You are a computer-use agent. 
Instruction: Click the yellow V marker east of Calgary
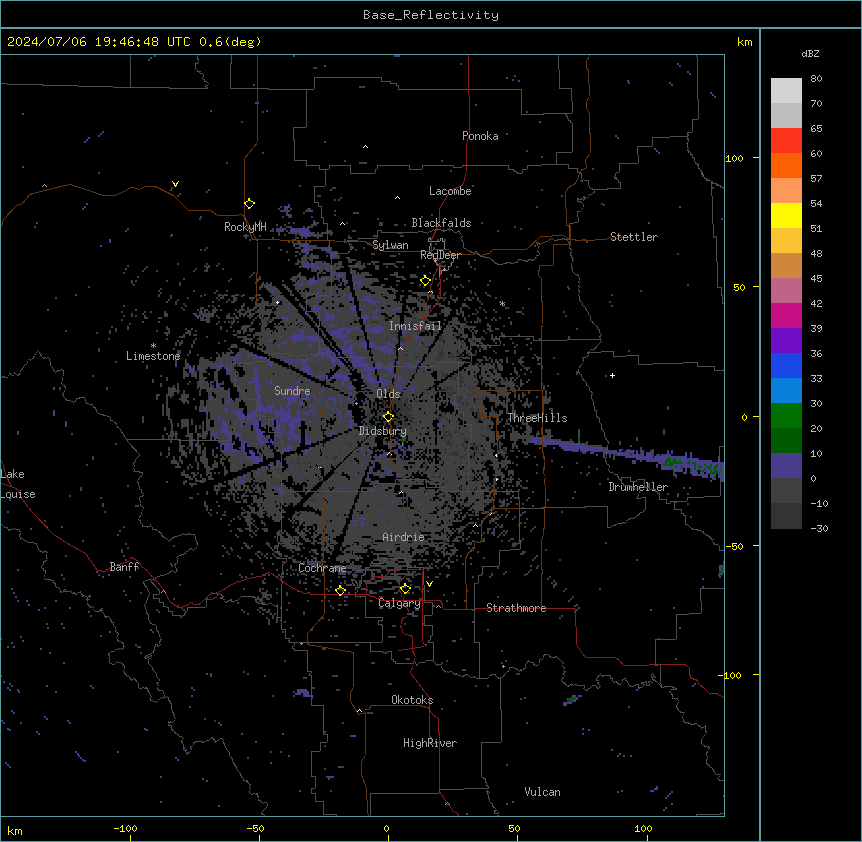429,584
